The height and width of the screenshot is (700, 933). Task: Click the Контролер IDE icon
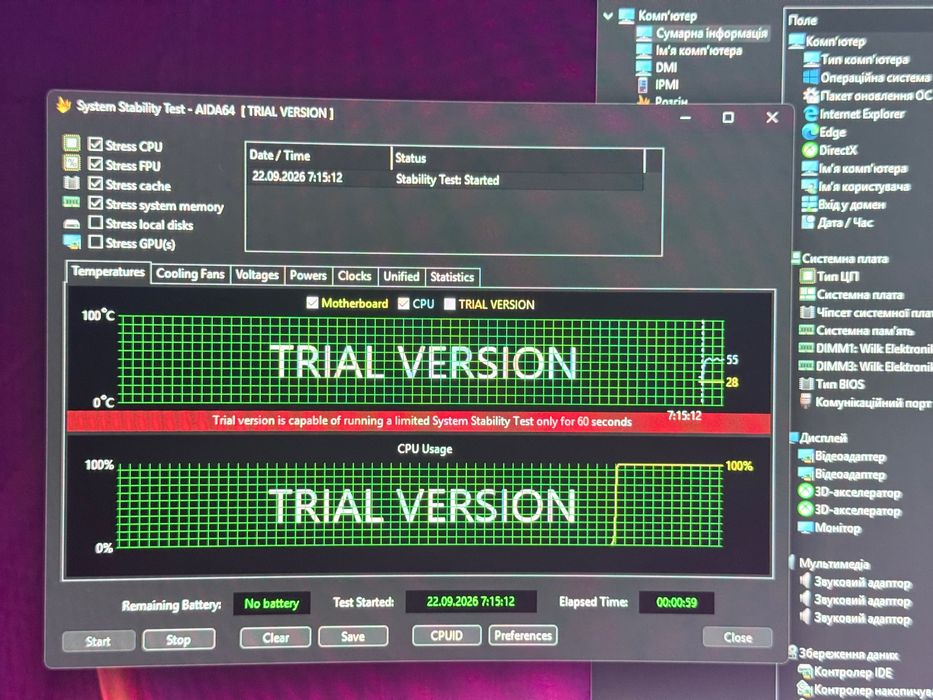pyautogui.click(x=805, y=671)
